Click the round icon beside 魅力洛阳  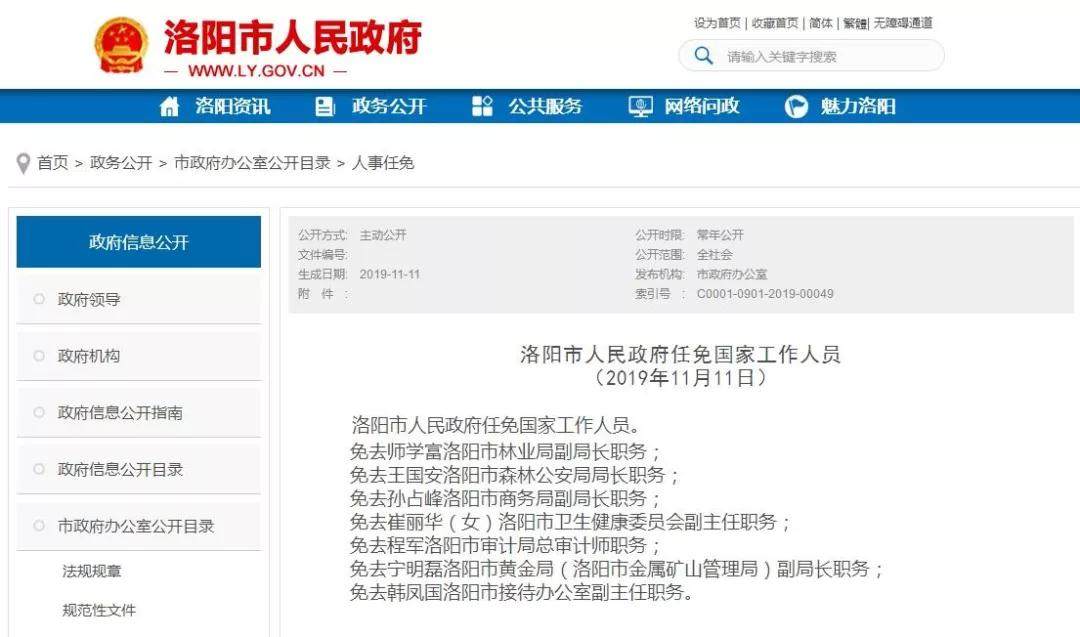click(796, 107)
